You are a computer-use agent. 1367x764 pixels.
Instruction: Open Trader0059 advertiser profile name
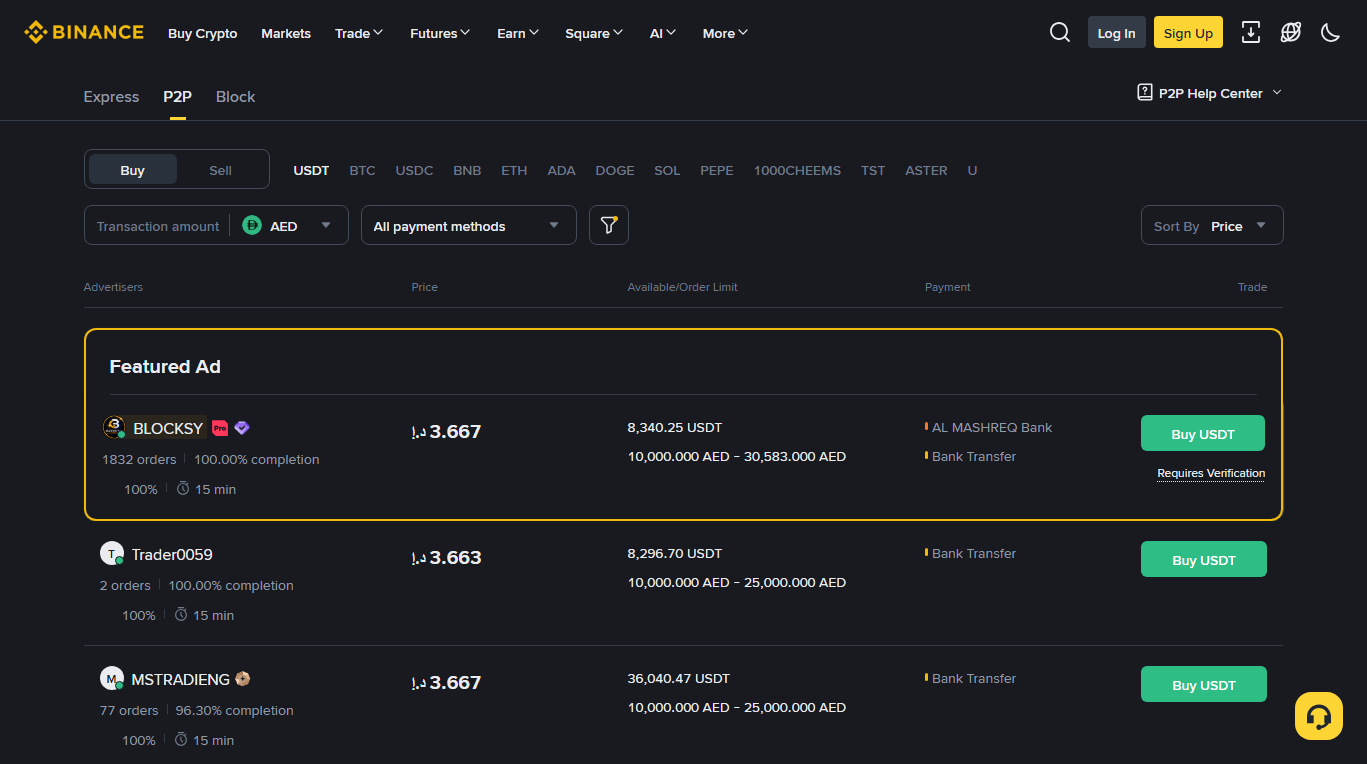(172, 554)
